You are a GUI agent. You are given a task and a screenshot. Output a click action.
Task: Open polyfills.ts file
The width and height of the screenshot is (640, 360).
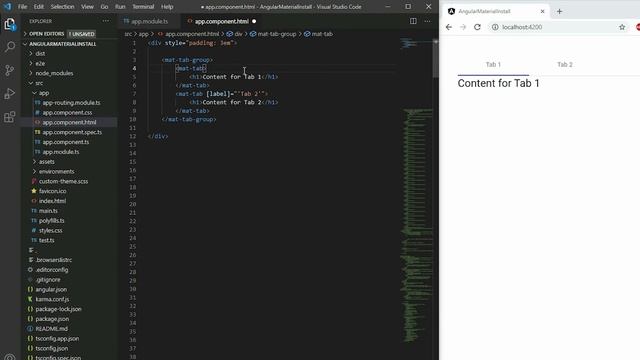51,220
